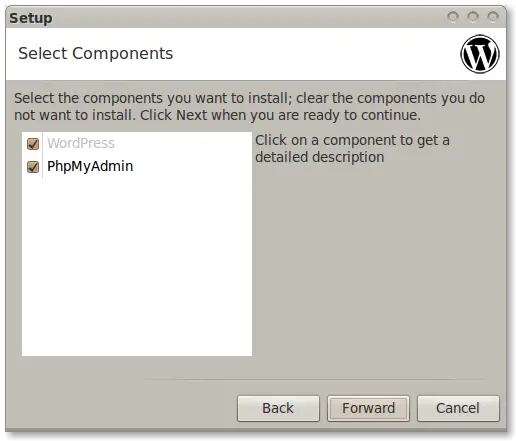516x441 pixels.
Task: Click the rightmost circular window control
Action: (493, 16)
